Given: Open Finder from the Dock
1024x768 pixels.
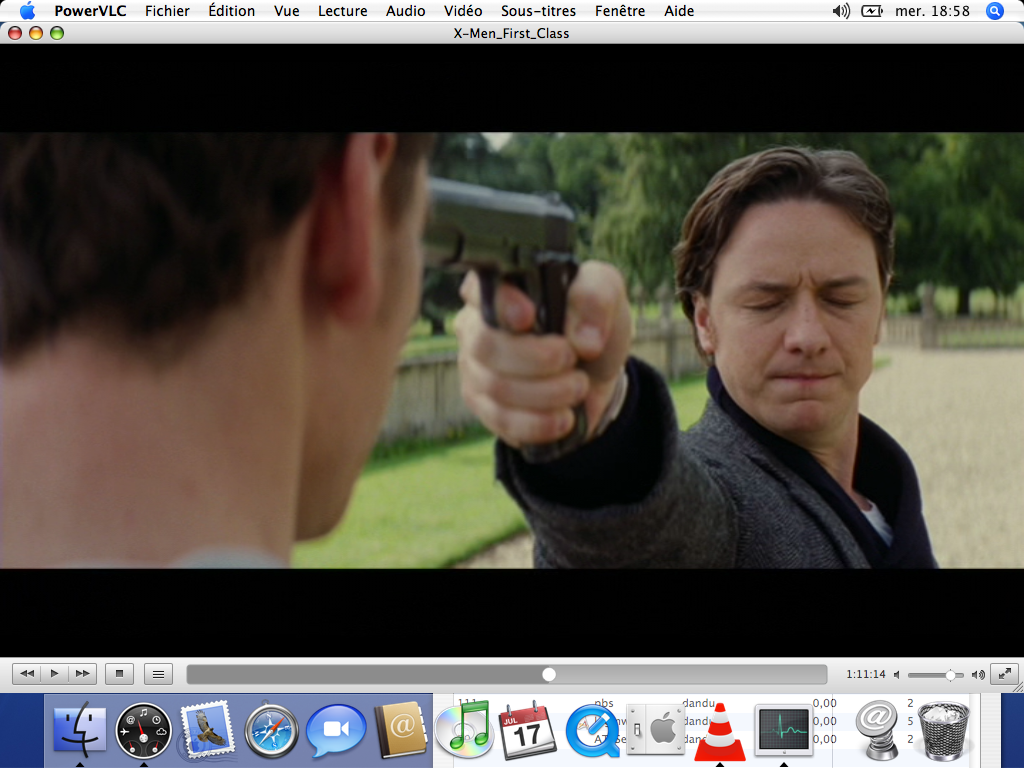Looking at the screenshot, I should pos(80,728).
